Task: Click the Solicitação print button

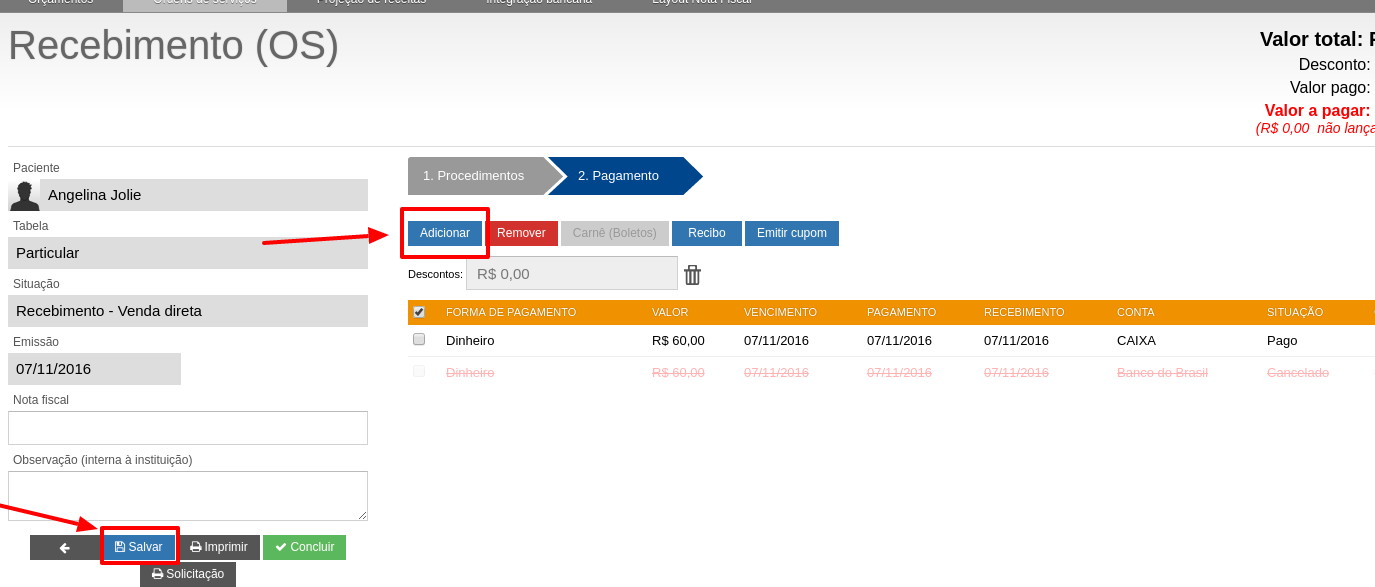Action: point(188,574)
